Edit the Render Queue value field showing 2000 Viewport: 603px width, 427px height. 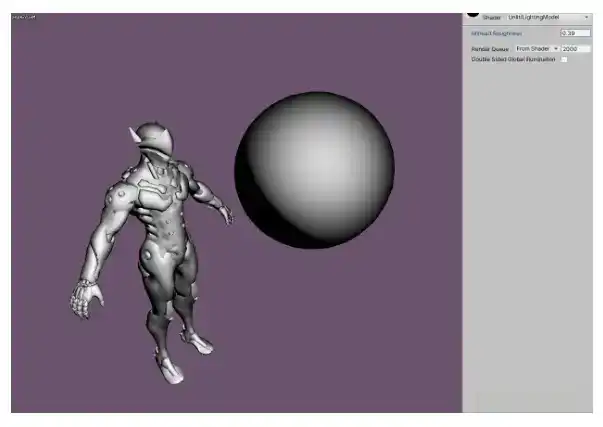point(576,49)
